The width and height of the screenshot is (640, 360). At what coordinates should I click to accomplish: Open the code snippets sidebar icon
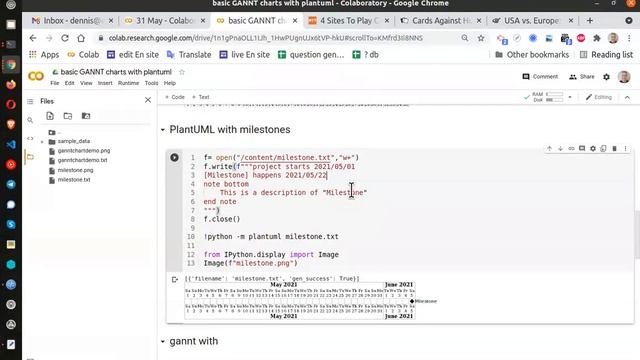point(30,138)
